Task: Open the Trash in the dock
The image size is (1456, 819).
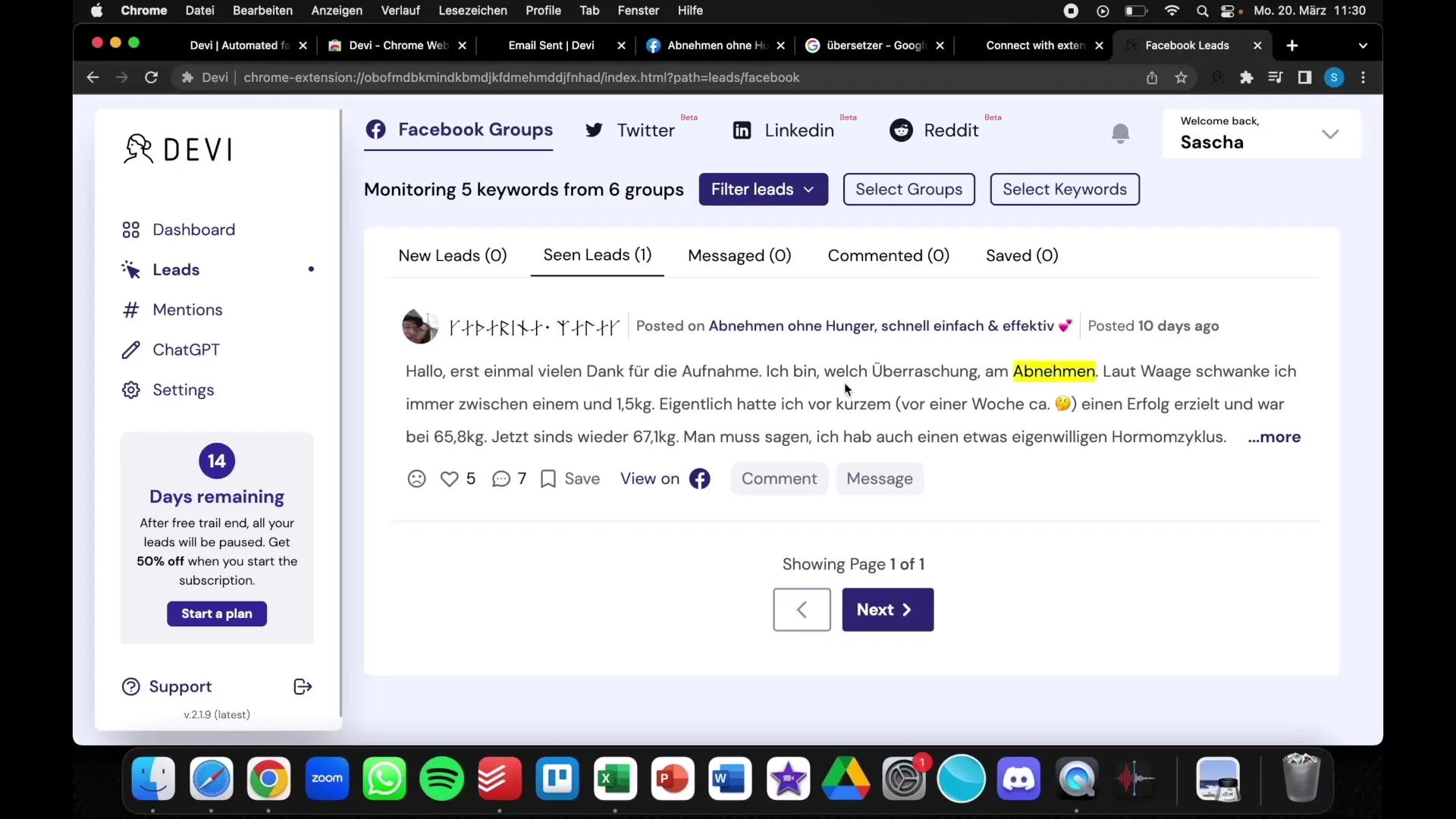Action: pyautogui.click(x=1301, y=777)
